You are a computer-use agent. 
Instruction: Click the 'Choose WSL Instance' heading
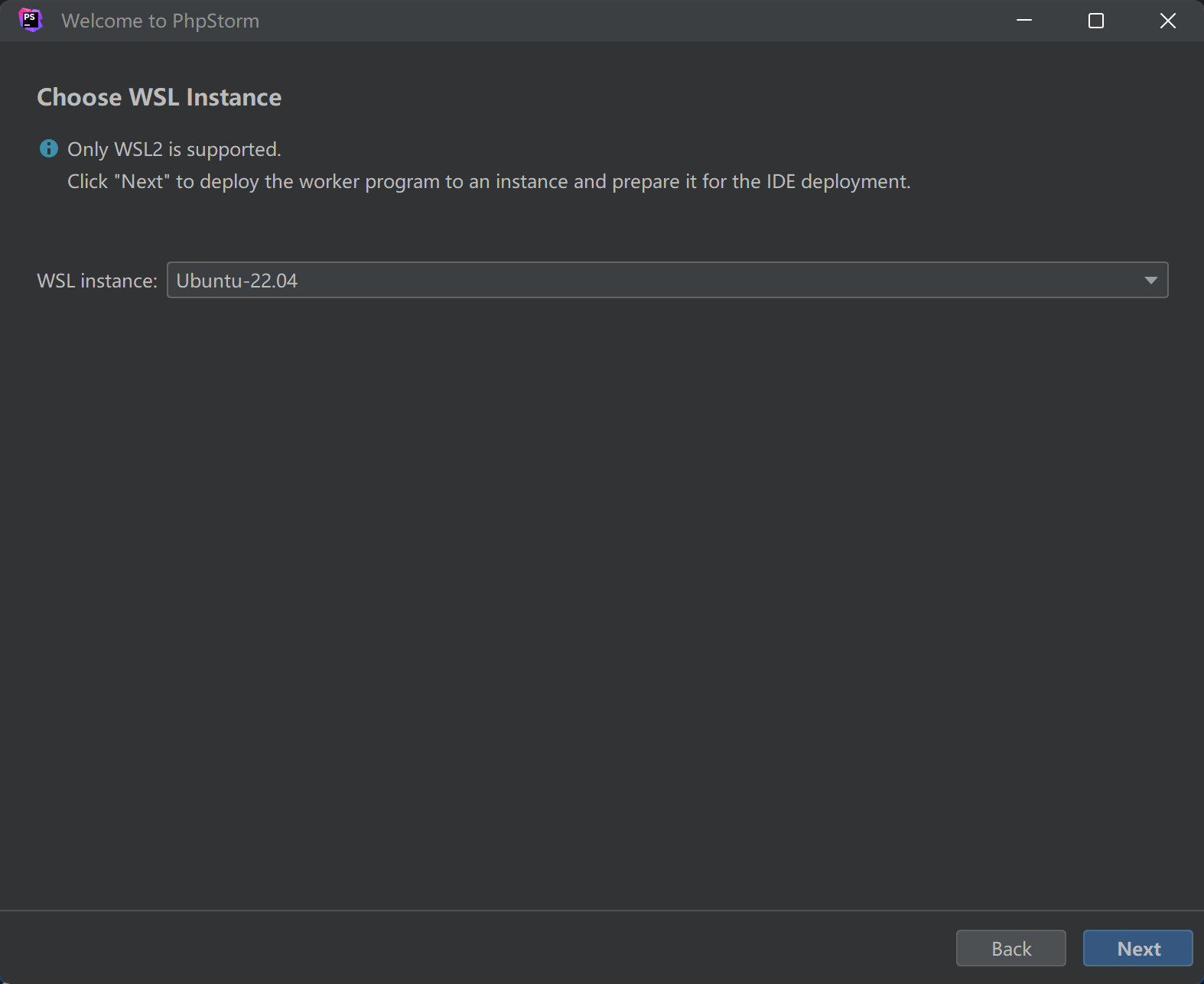point(159,97)
